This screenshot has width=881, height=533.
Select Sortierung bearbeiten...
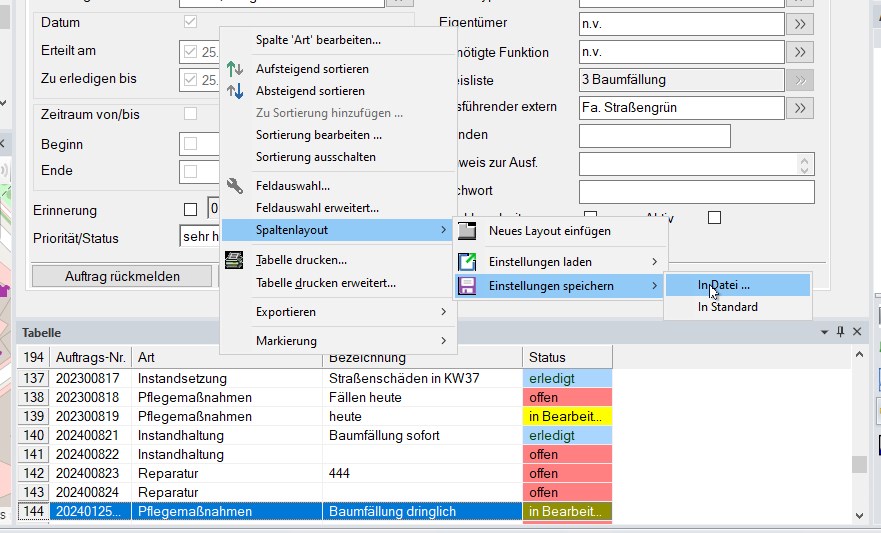coord(338,135)
